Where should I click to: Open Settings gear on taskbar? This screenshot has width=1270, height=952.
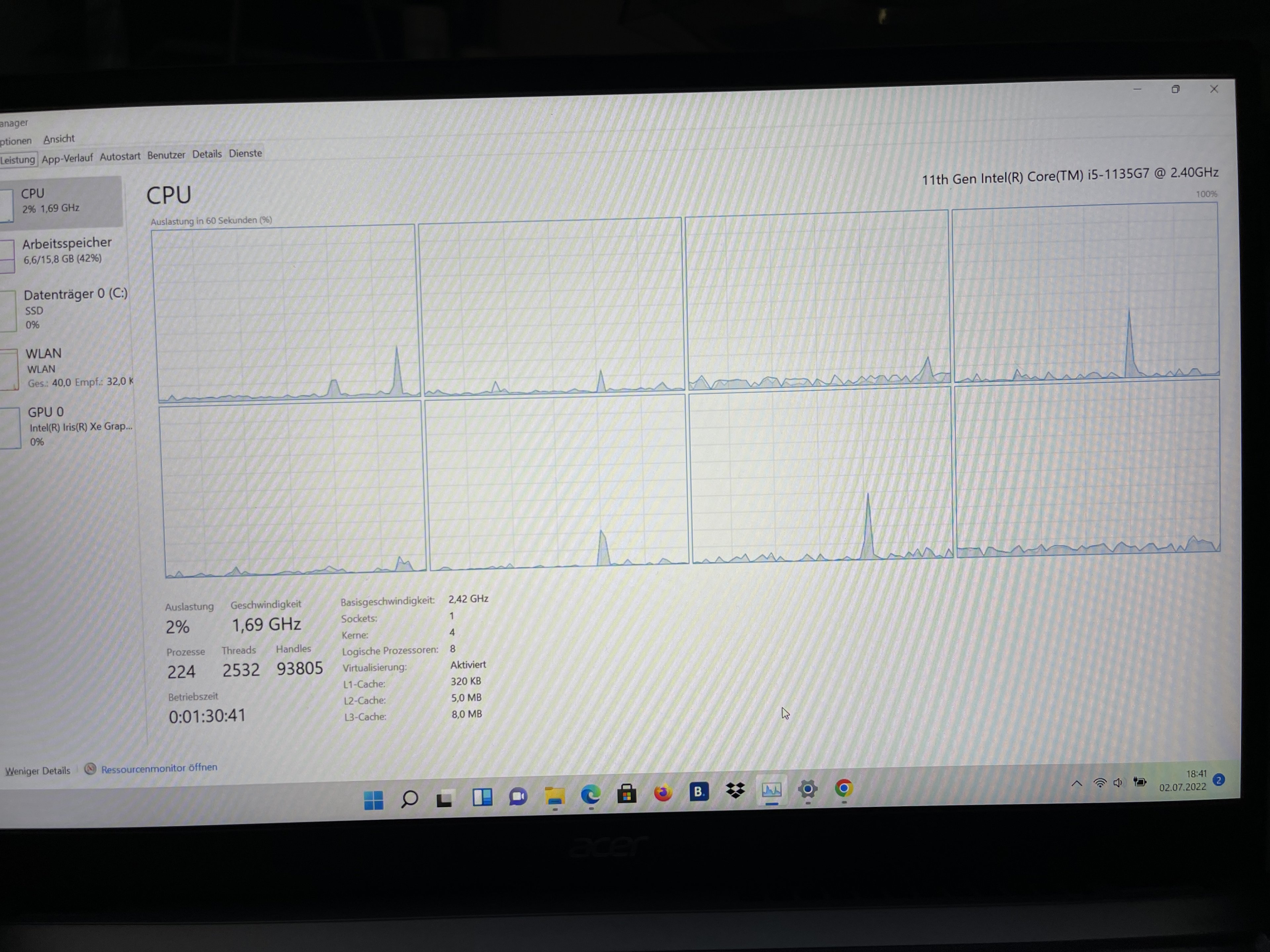(808, 790)
